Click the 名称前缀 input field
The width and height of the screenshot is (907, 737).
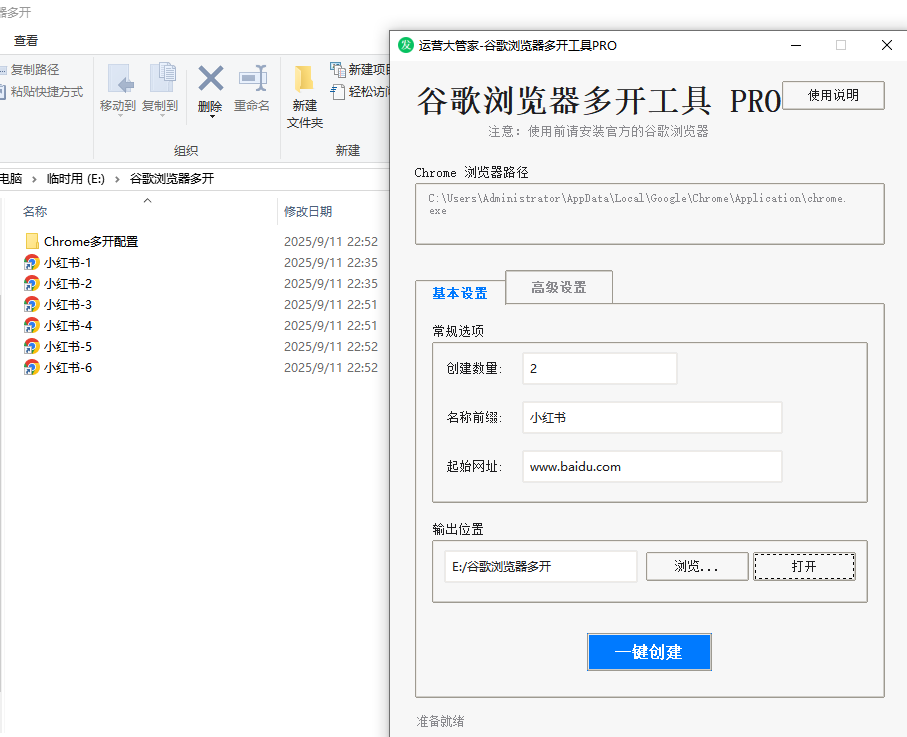click(652, 418)
